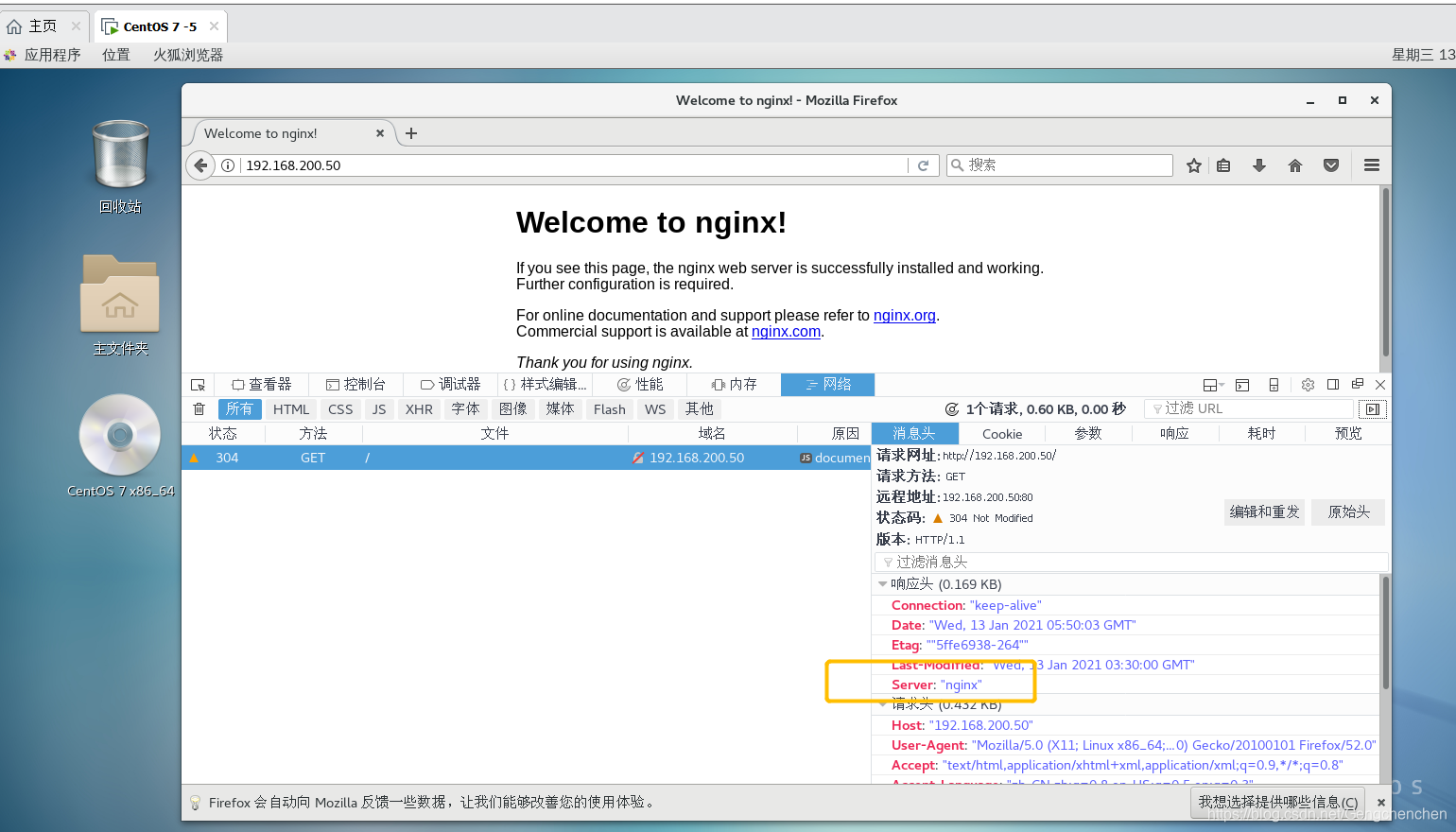
Task: Open the 参数 params tab
Action: pos(1088,434)
